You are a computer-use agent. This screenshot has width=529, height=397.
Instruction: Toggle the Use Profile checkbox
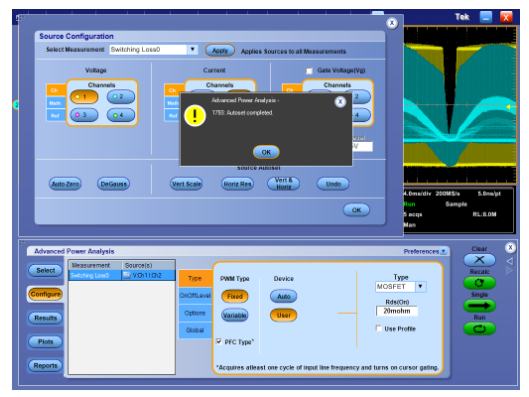pos(379,328)
